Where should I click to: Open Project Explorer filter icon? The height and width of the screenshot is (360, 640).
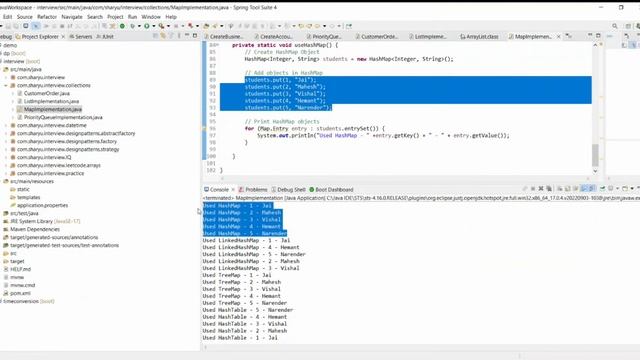click(x=171, y=36)
